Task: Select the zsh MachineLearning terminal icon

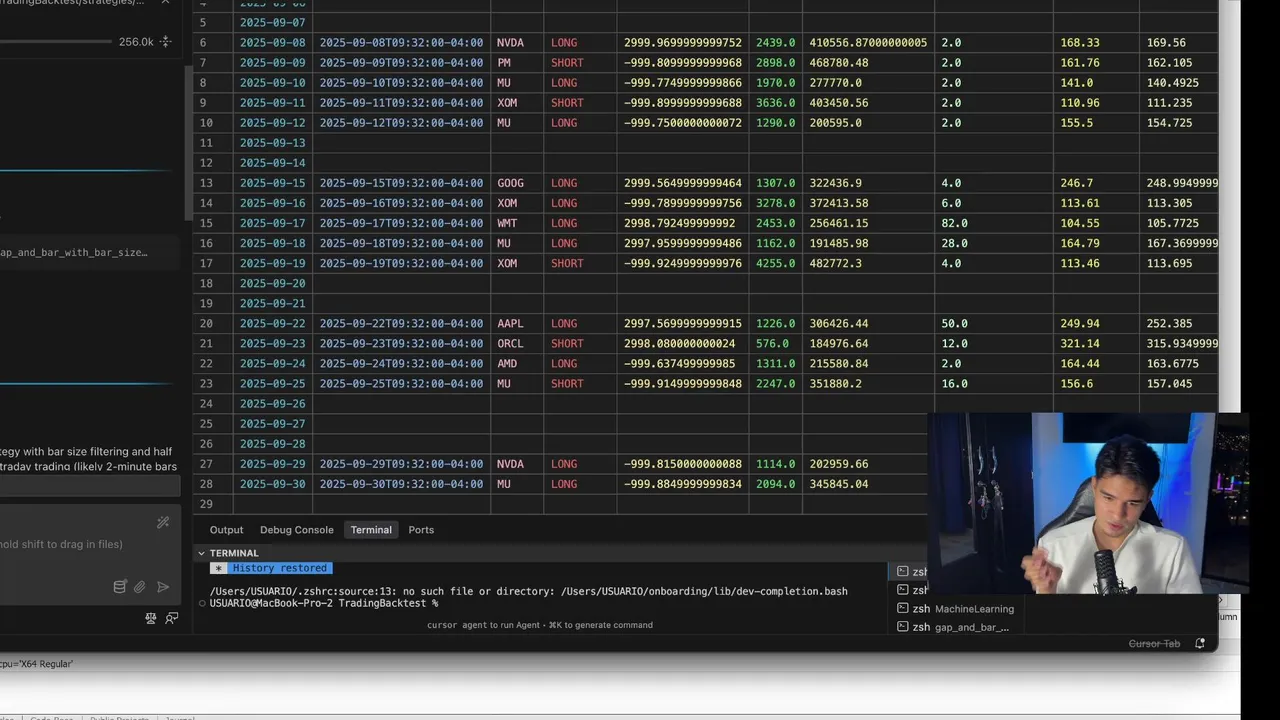Action: [x=903, y=608]
